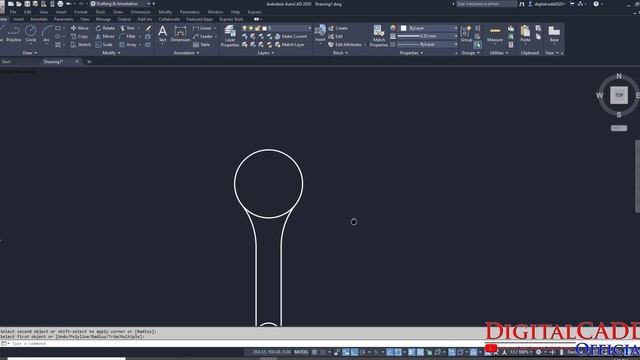Switch to the Annotate ribbon tab

[39, 19]
